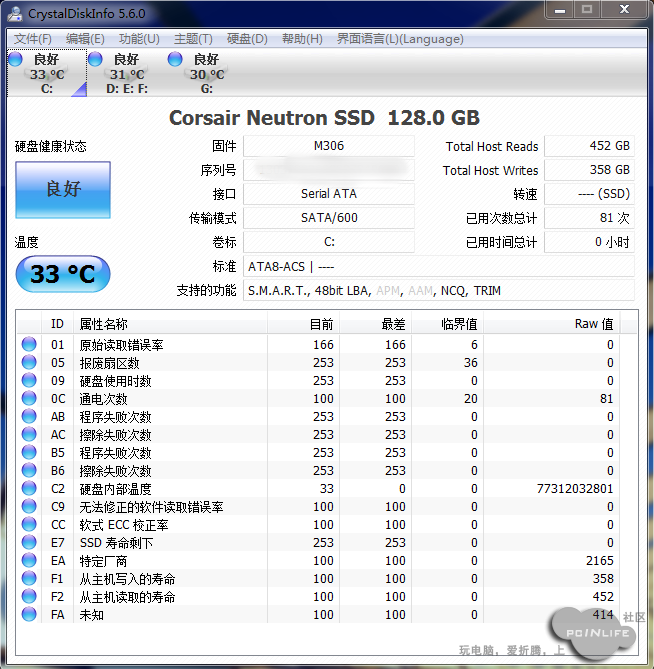Viewport: 654px width, 669px height.
Task: Click the Total Host Writes value 358 GB
Action: pyautogui.click(x=589, y=170)
